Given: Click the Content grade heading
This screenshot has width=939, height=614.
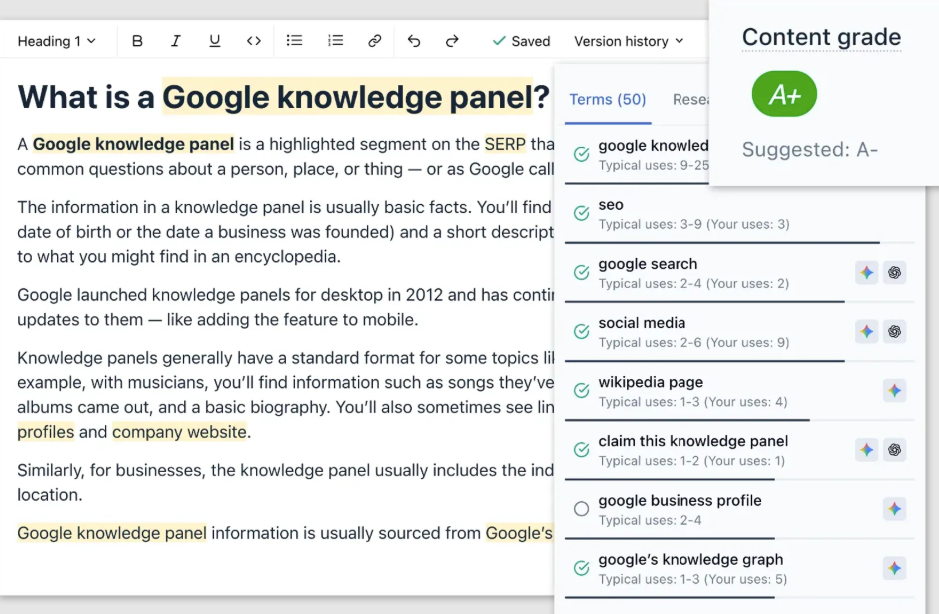Looking at the screenshot, I should pos(821,37).
